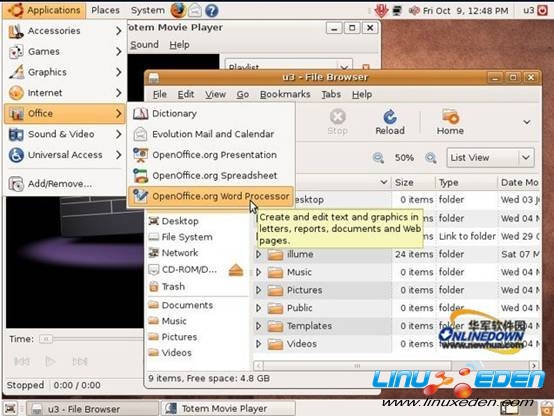The image size is (554, 416).
Task: Launch OpenOffice.org Word Processor
Action: 211,196
